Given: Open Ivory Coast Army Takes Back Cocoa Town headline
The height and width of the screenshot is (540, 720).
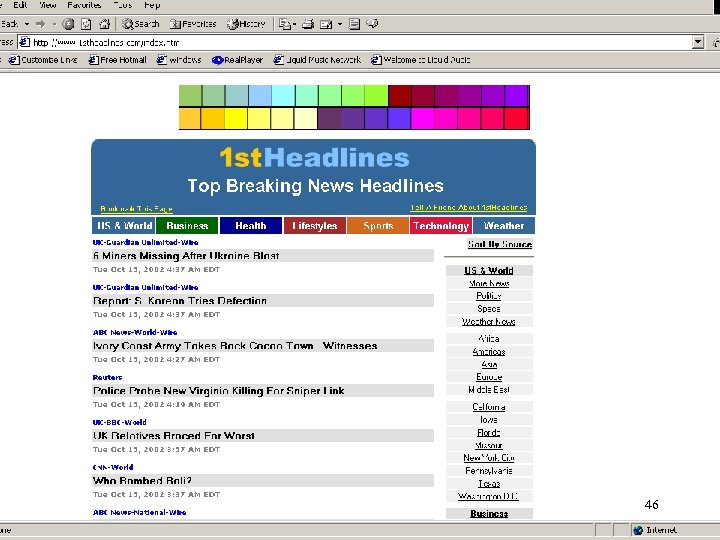Looking at the screenshot, I should pyautogui.click(x=235, y=346).
